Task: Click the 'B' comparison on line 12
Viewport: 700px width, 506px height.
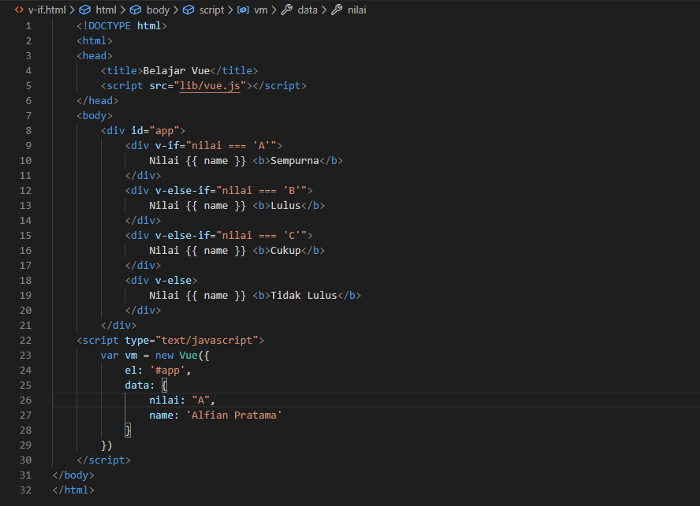Action: (x=292, y=190)
